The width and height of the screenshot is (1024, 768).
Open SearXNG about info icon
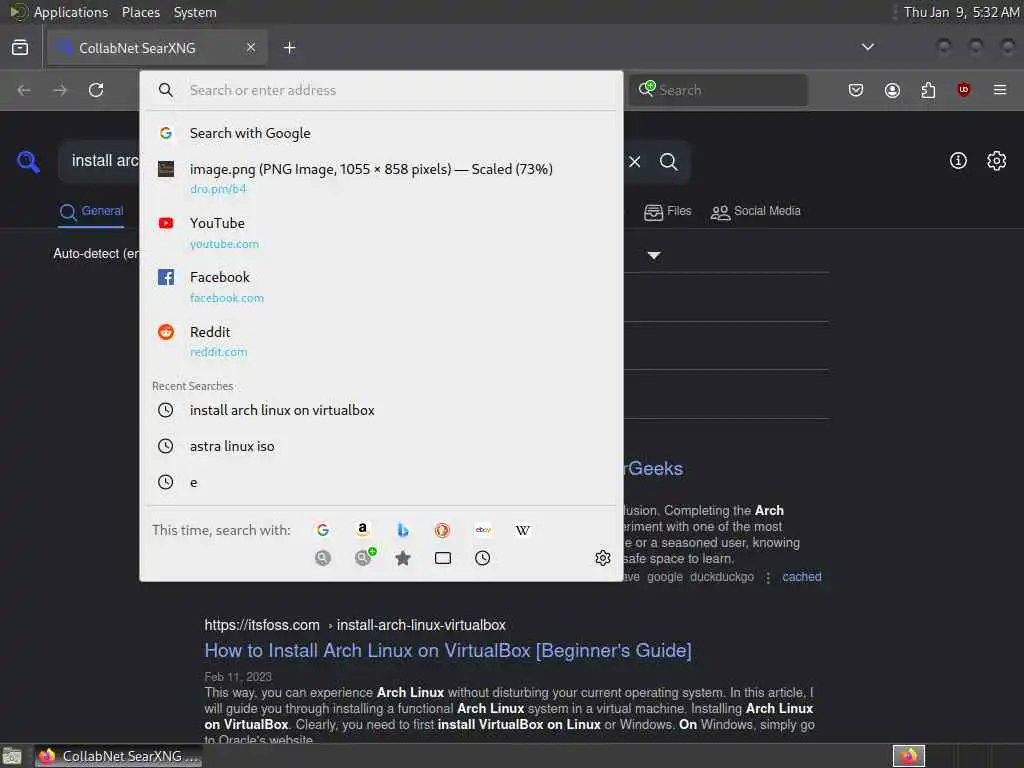point(958,161)
